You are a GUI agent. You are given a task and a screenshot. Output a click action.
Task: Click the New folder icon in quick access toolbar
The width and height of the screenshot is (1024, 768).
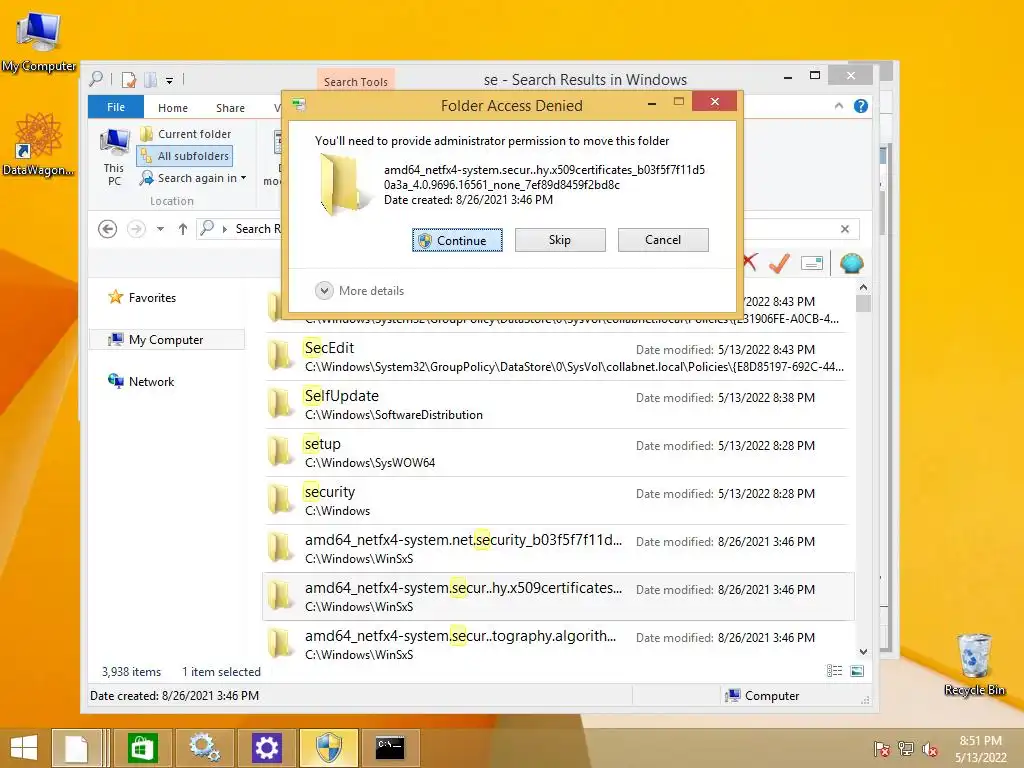[x=151, y=80]
